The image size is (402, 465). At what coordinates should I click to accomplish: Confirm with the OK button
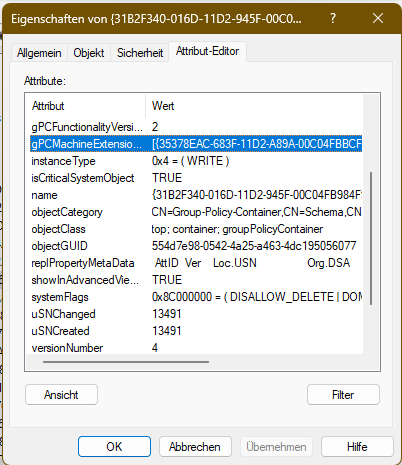[114, 447]
